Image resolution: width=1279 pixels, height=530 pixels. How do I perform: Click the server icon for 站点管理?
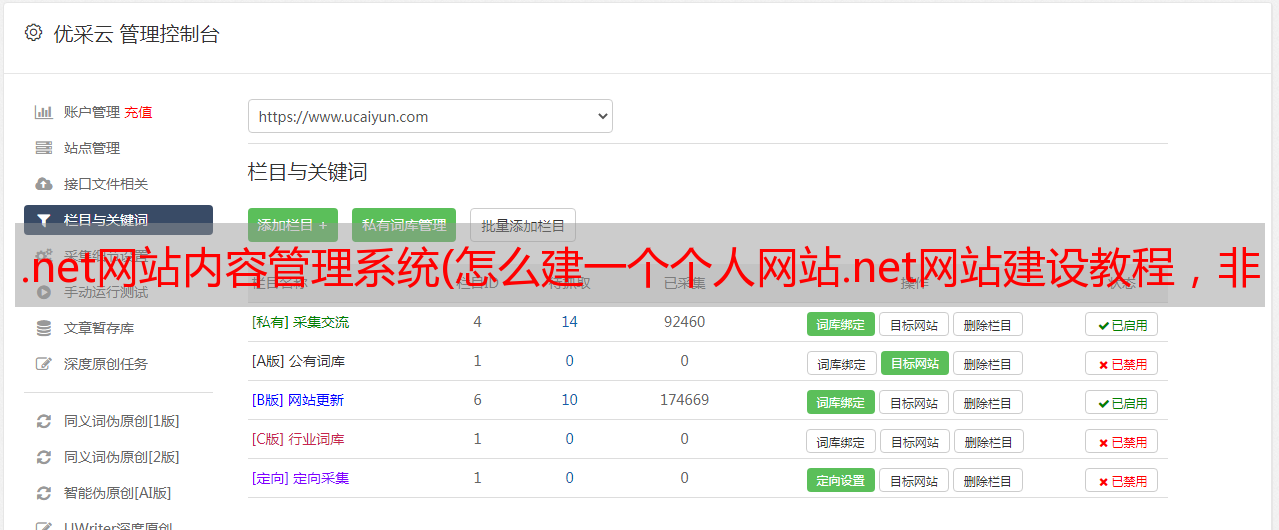click(43, 148)
